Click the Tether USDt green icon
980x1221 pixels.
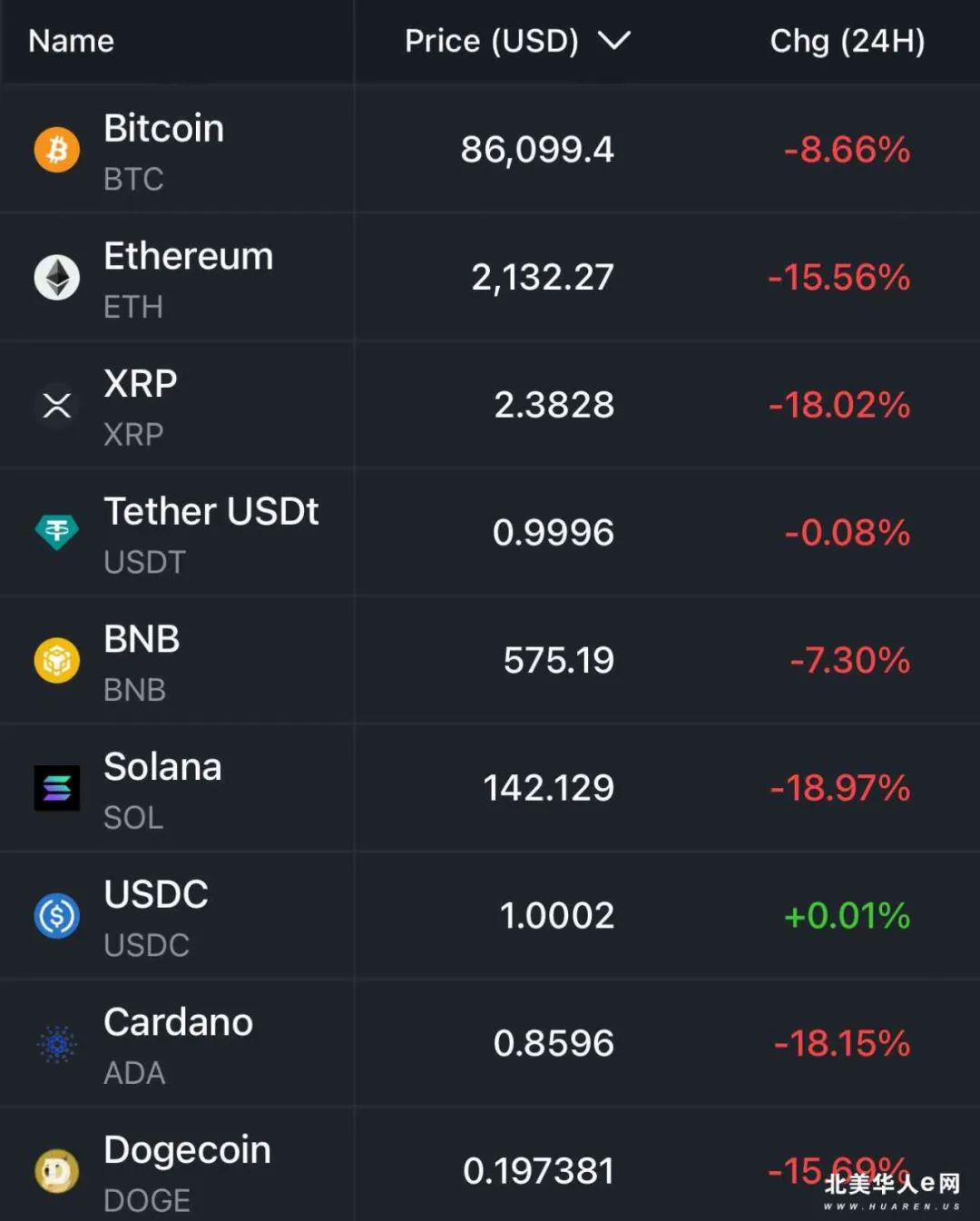[x=57, y=532]
